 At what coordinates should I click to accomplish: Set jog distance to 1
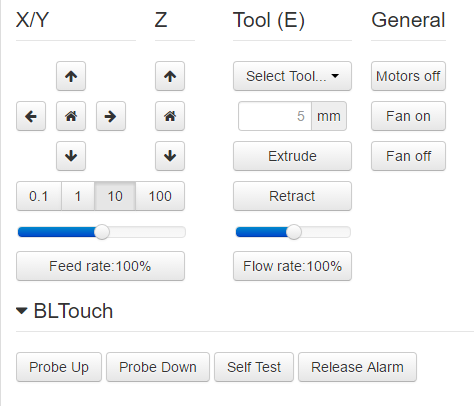click(78, 196)
